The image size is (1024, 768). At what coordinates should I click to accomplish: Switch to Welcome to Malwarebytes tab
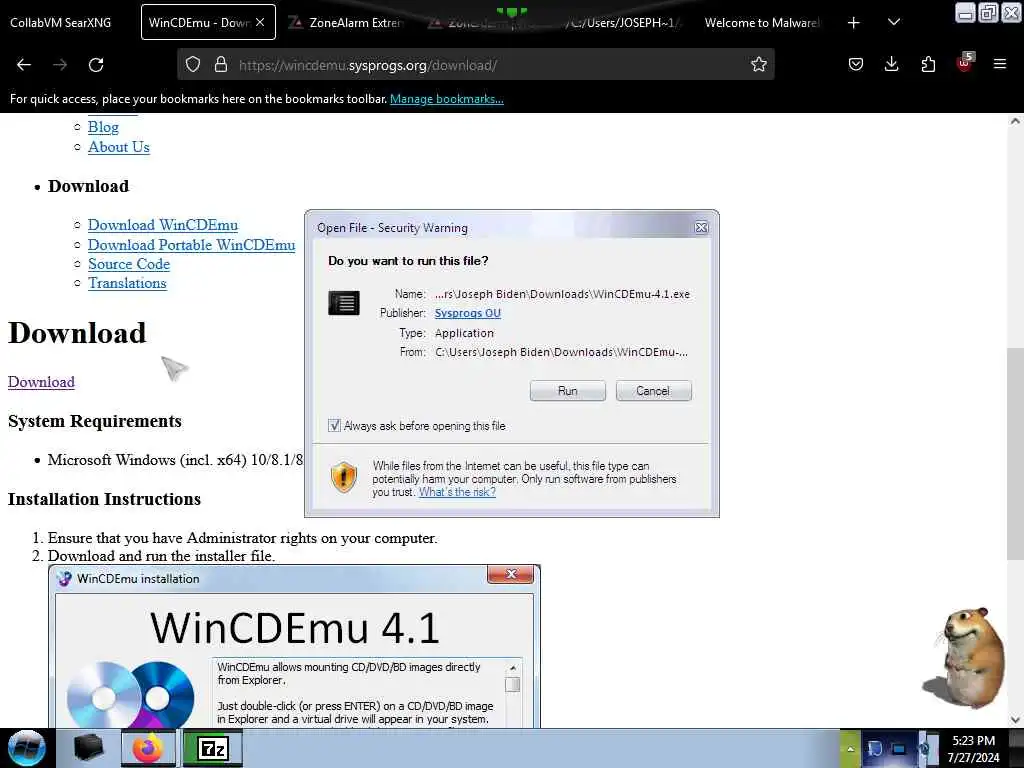point(761,23)
